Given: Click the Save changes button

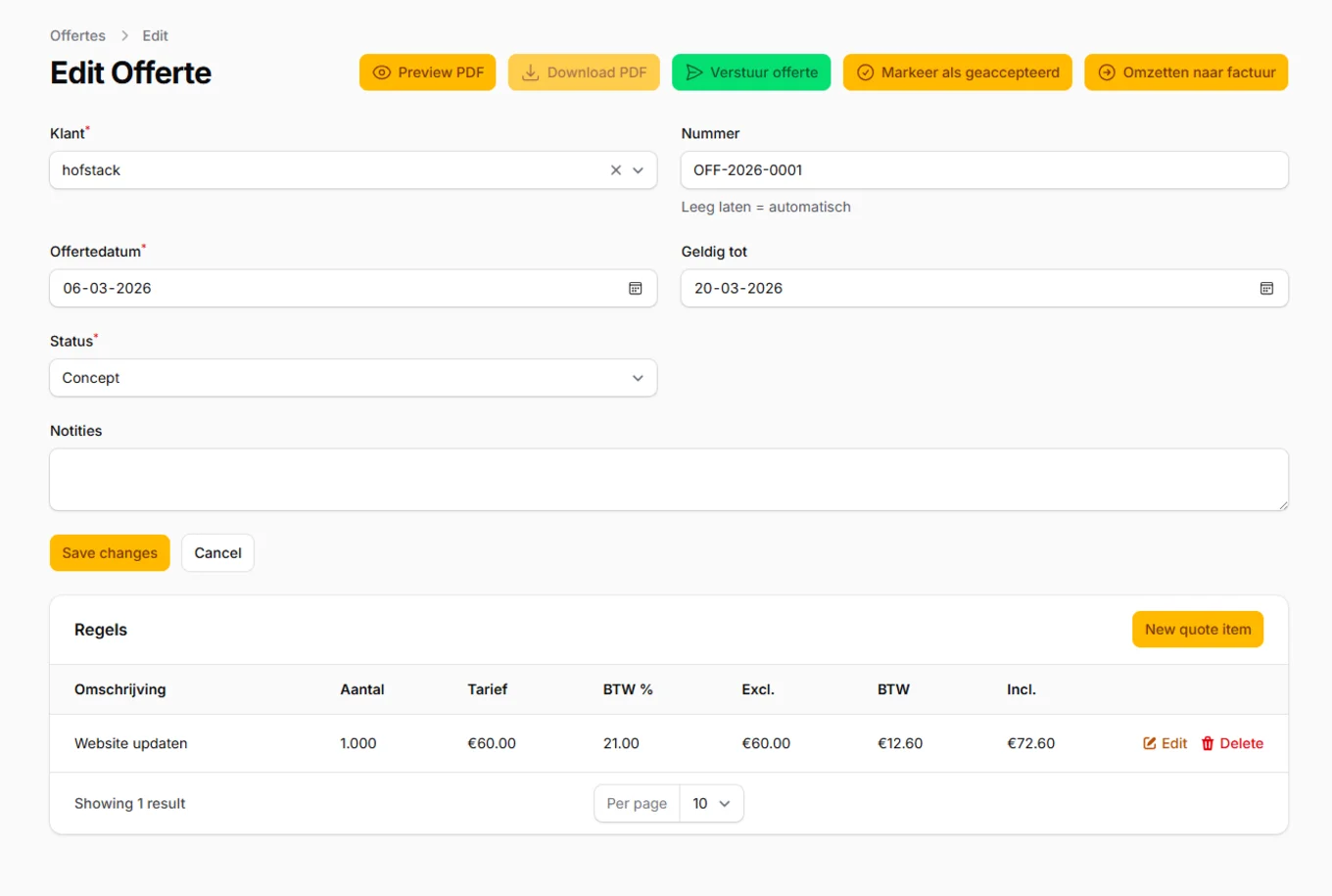Looking at the screenshot, I should point(109,552).
